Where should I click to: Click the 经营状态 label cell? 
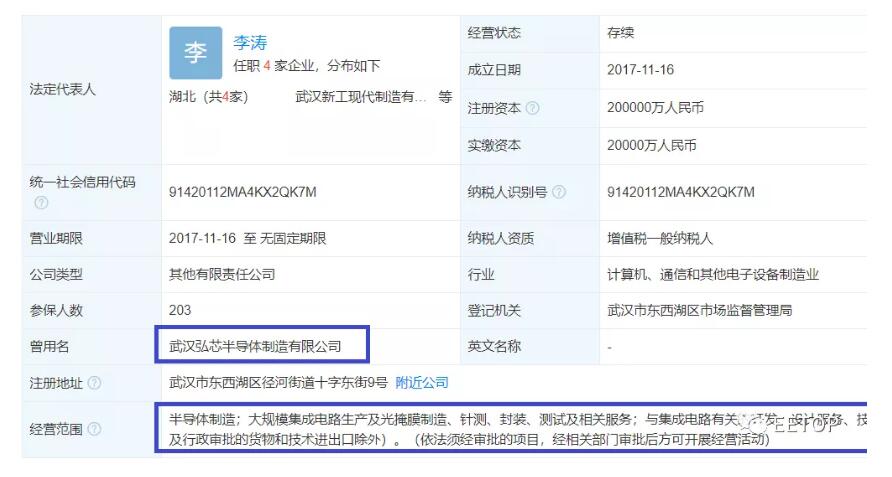pyautogui.click(x=529, y=33)
